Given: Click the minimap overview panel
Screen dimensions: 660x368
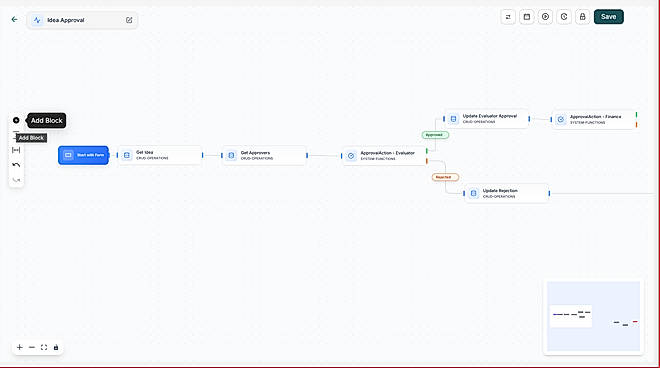Looking at the screenshot, I should (x=593, y=317).
